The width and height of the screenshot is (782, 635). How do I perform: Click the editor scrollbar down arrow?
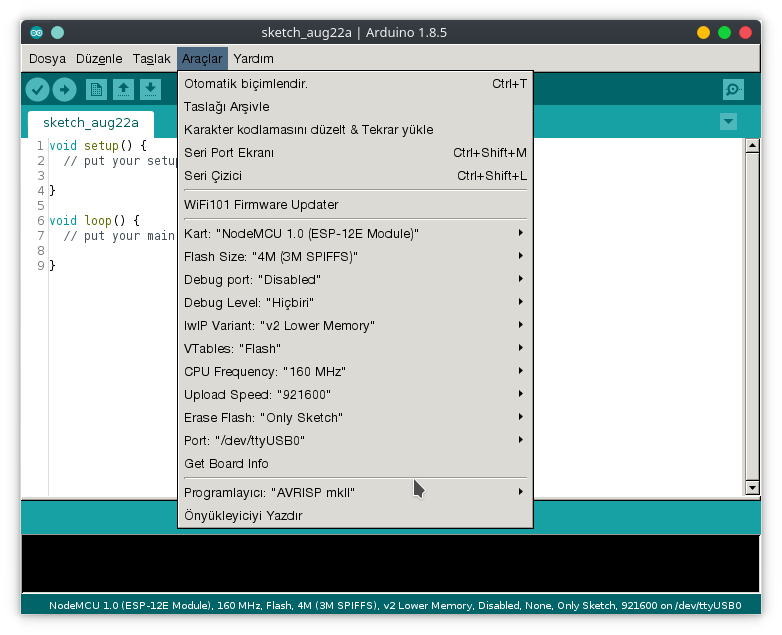point(753,488)
